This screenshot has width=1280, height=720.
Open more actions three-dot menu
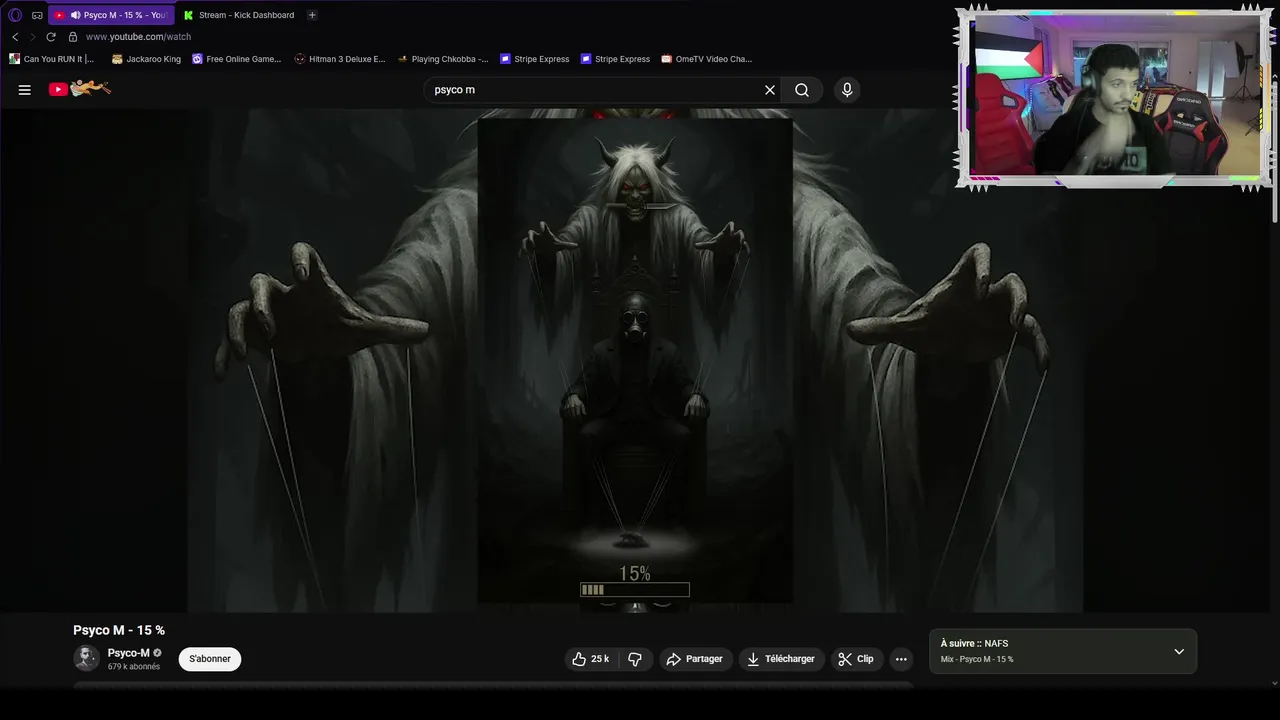[x=901, y=659]
